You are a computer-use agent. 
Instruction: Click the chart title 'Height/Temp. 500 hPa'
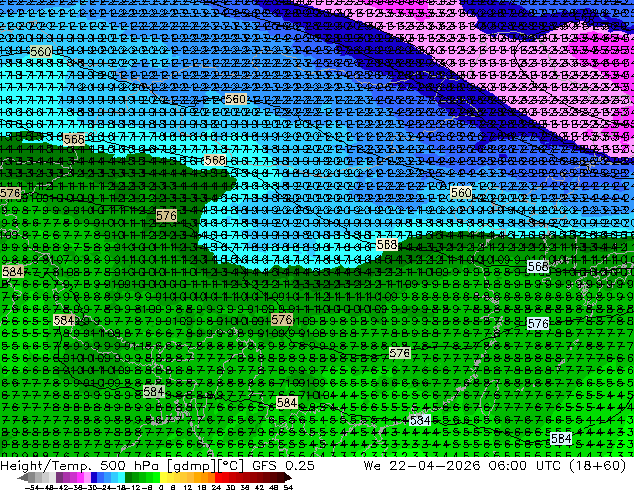[80, 466]
